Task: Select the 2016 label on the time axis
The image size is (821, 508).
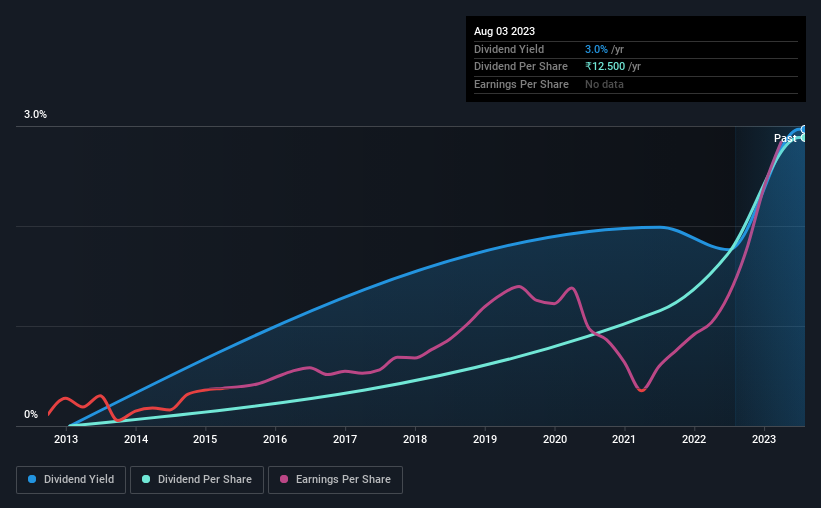Action: coord(275,439)
